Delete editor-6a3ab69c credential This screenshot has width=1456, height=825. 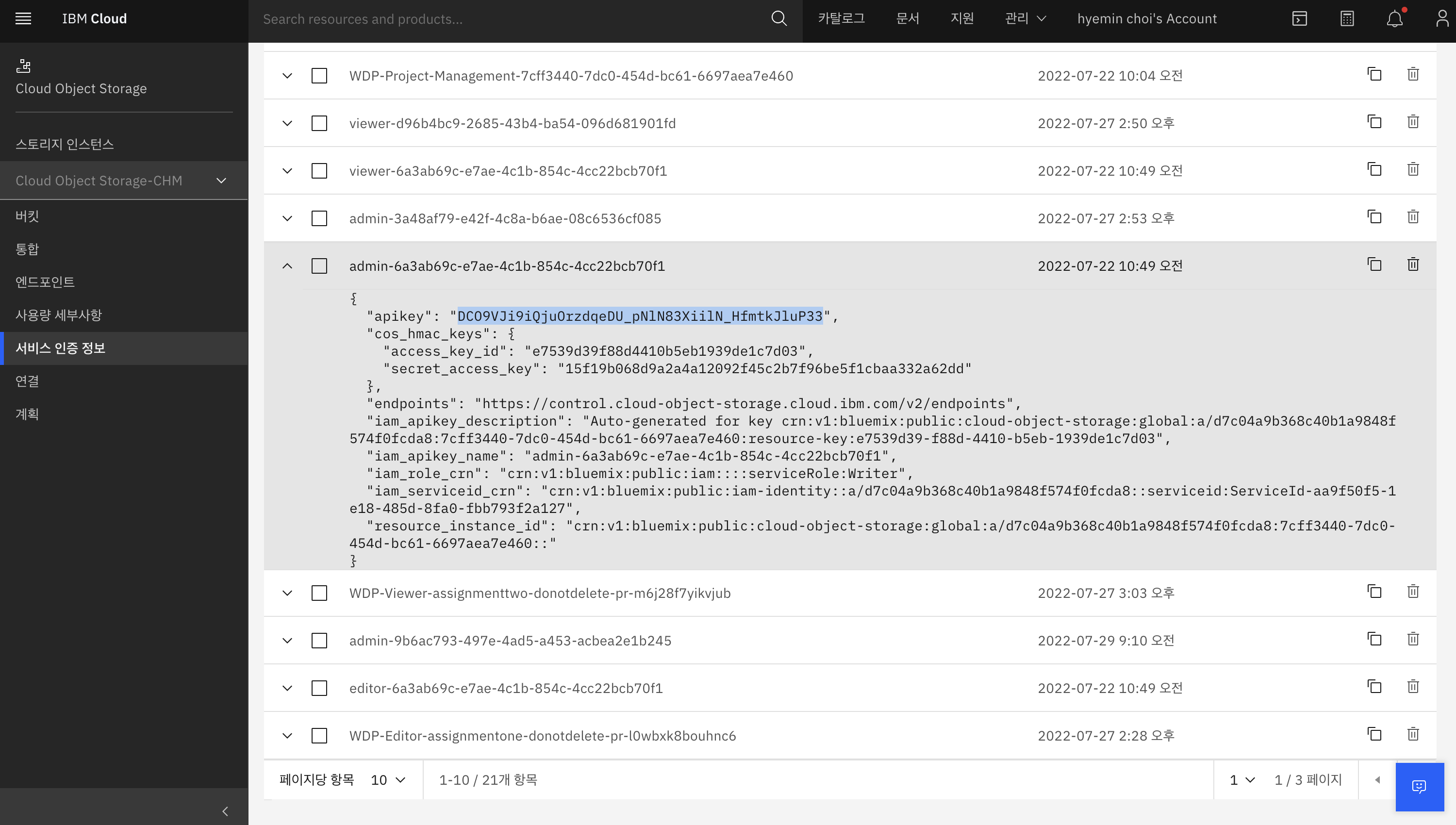pyautogui.click(x=1413, y=687)
